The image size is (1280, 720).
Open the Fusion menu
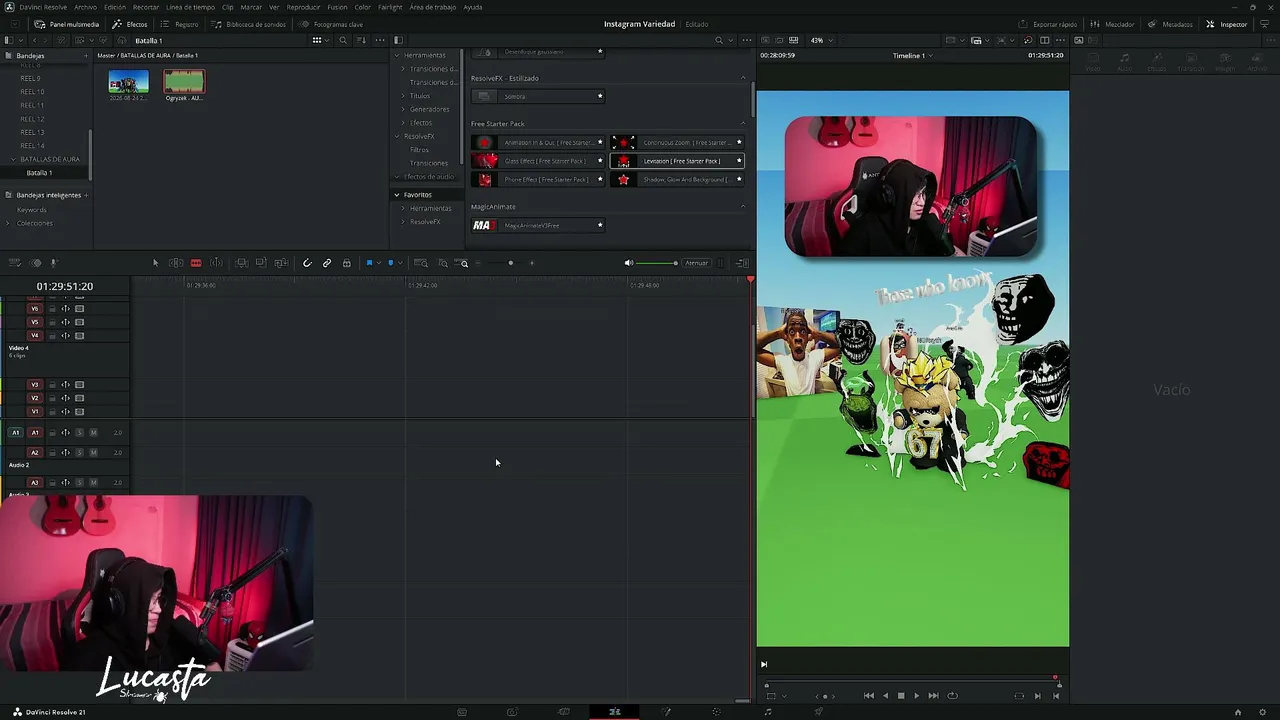(x=337, y=7)
